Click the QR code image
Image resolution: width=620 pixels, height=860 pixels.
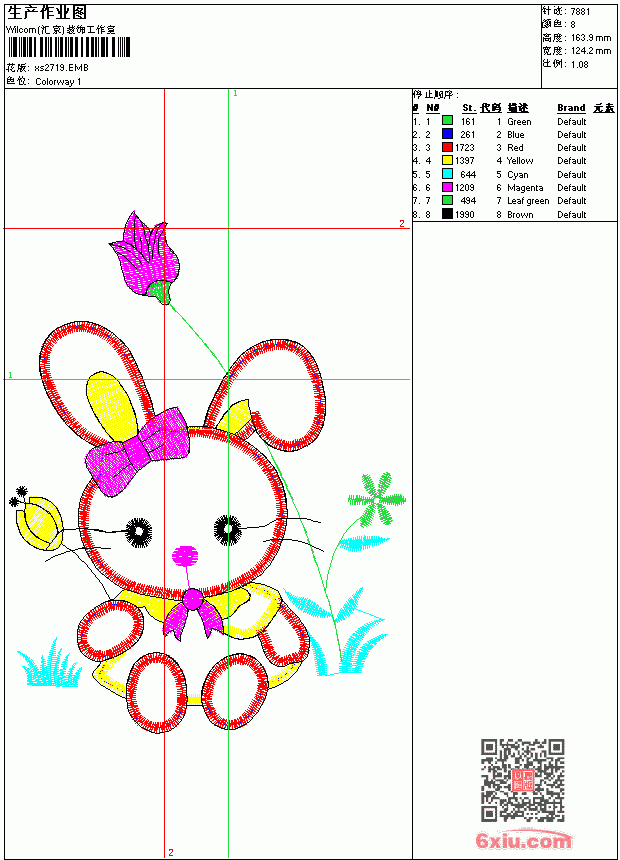(523, 780)
